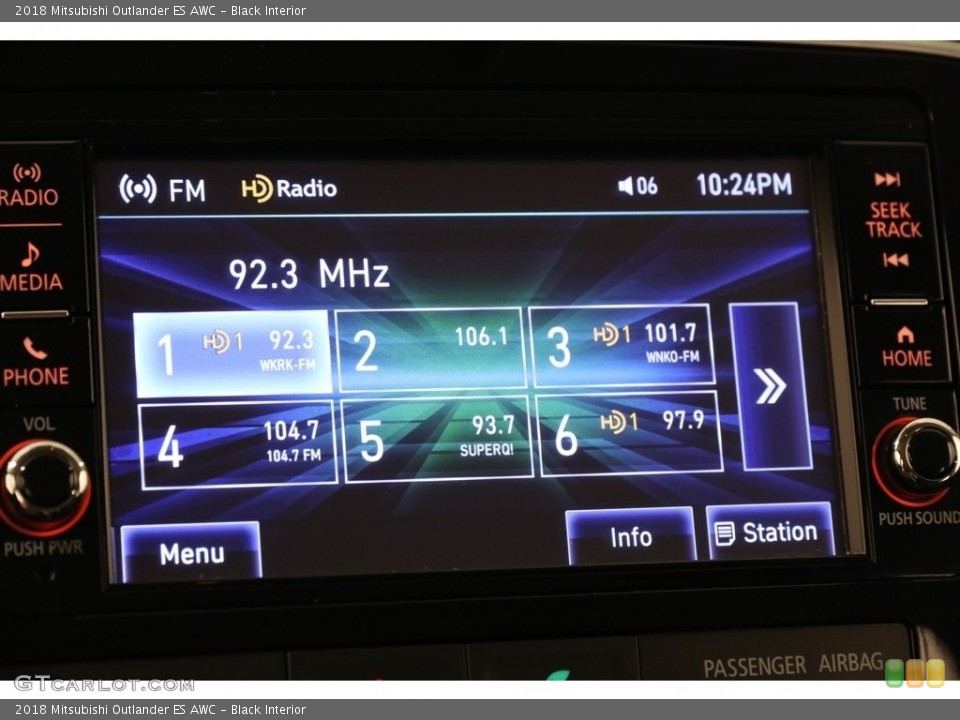The height and width of the screenshot is (720, 960).
Task: Tap the RADIO hard button
Action: coord(28,186)
